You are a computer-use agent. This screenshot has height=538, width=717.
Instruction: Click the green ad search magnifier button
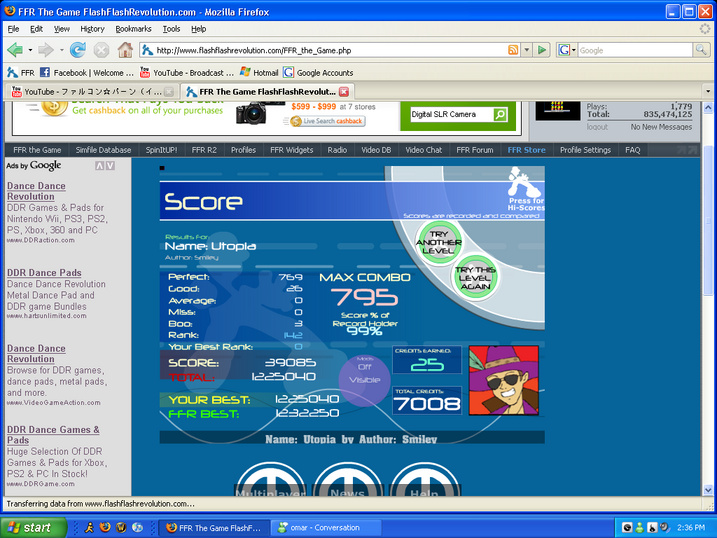(500, 114)
